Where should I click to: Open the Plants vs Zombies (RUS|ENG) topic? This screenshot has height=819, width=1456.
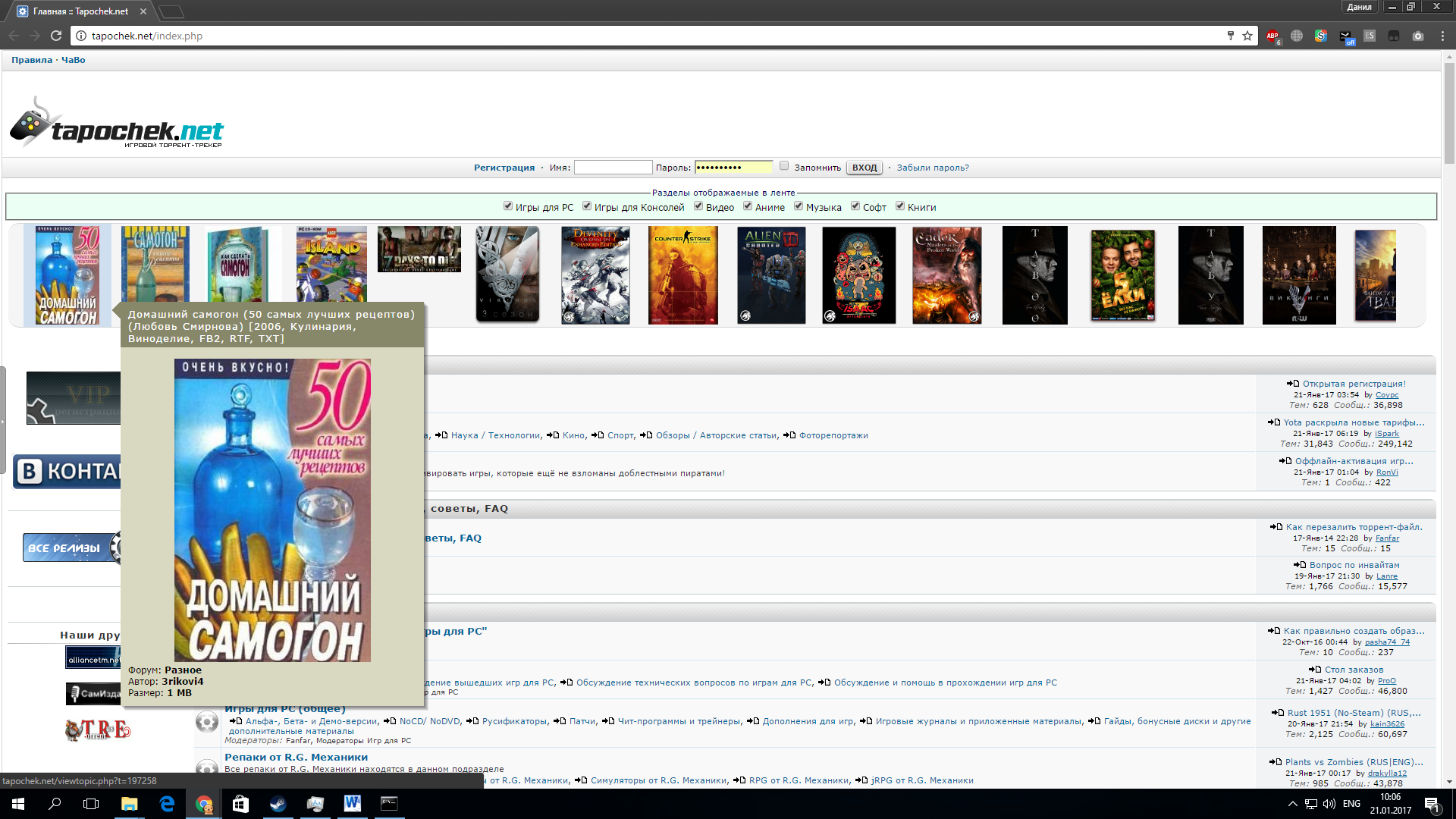coord(1354,762)
